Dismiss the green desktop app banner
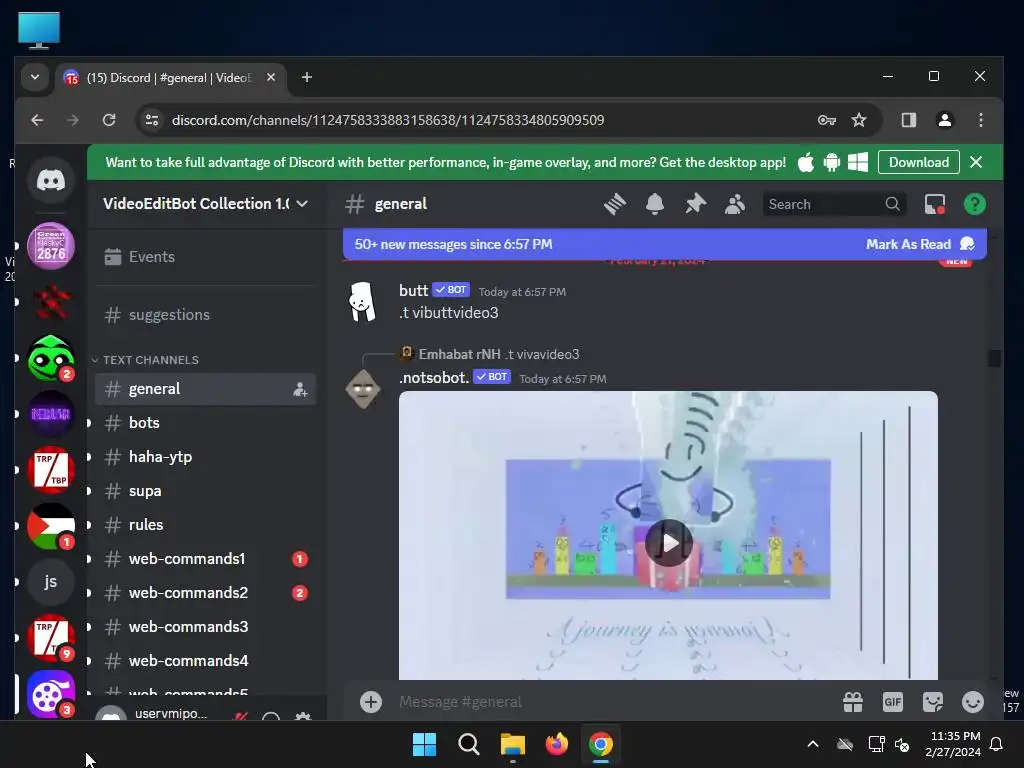 click(976, 163)
